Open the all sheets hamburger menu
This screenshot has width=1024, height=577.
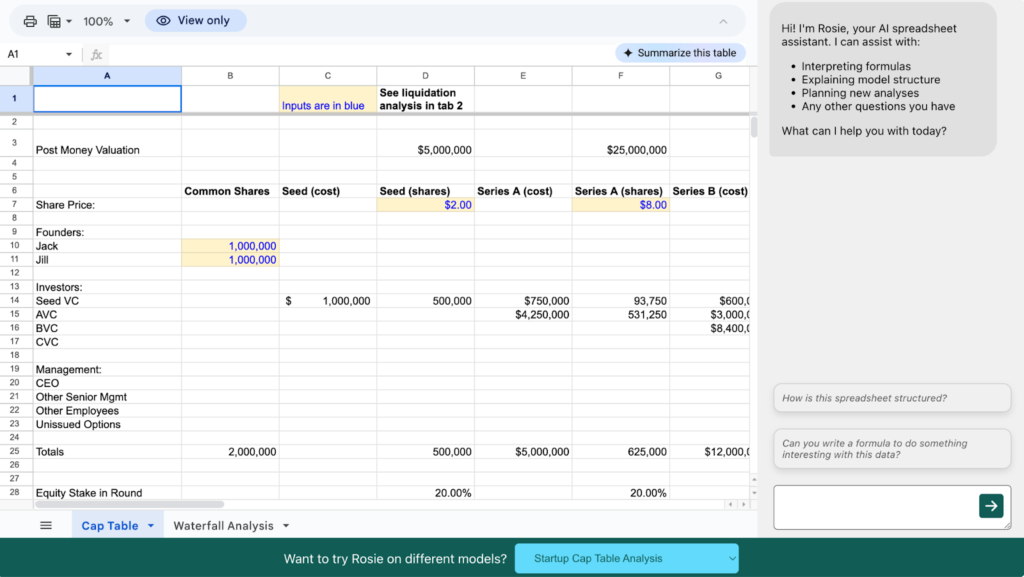(x=46, y=525)
